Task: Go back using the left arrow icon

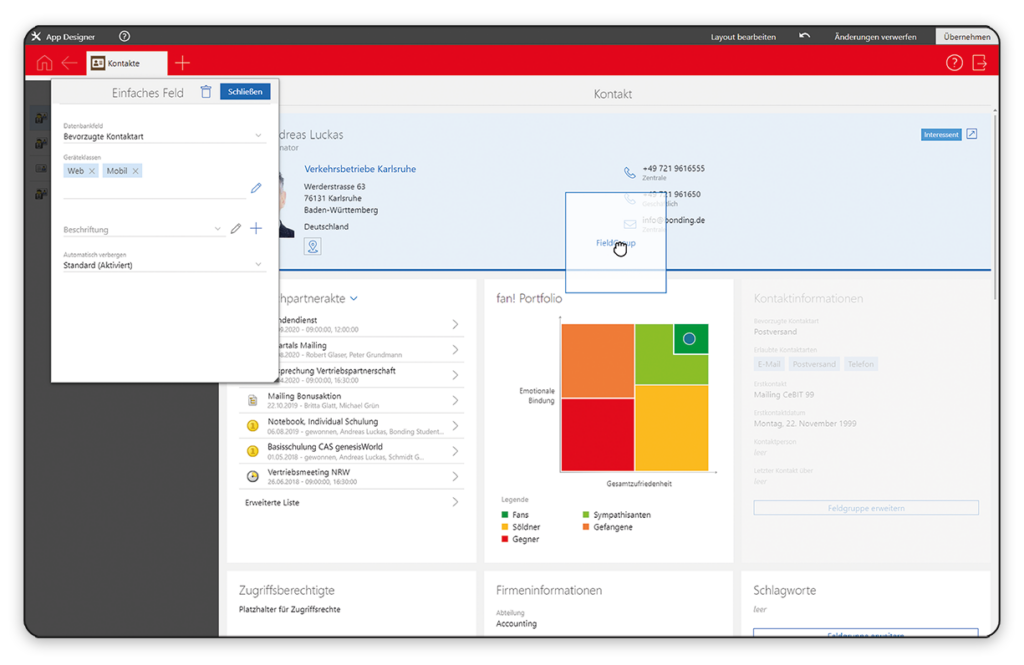Action: click(69, 63)
